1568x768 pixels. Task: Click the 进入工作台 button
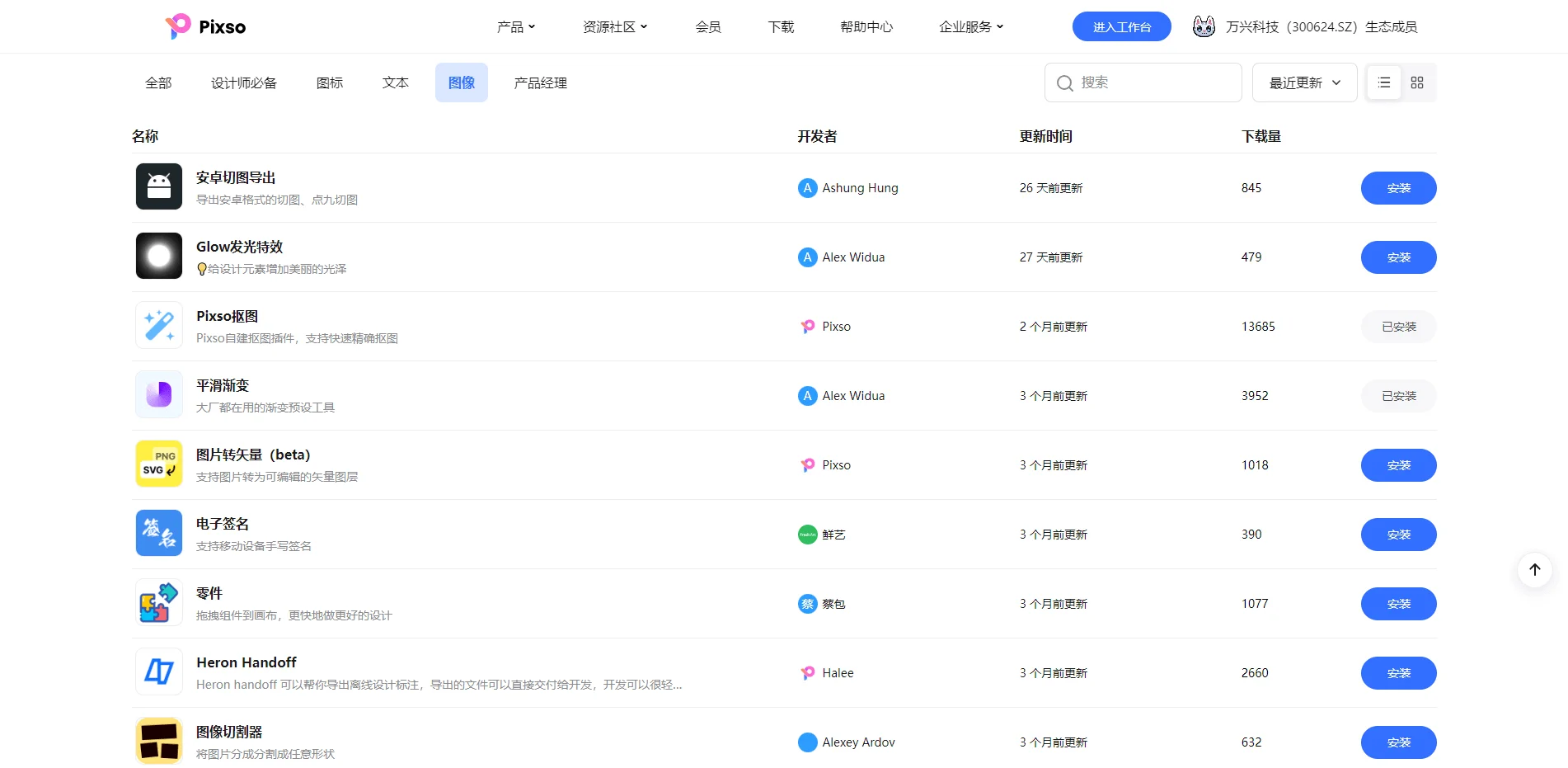1120,26
